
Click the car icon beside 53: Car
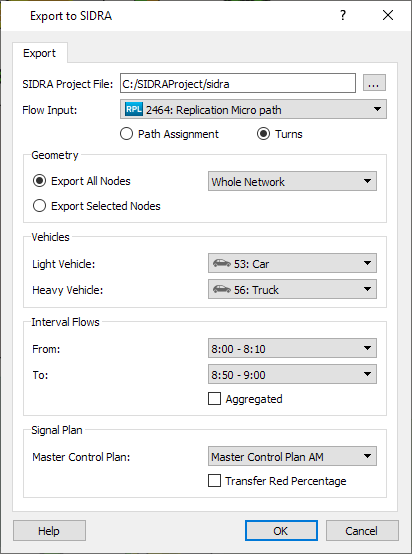222,263
